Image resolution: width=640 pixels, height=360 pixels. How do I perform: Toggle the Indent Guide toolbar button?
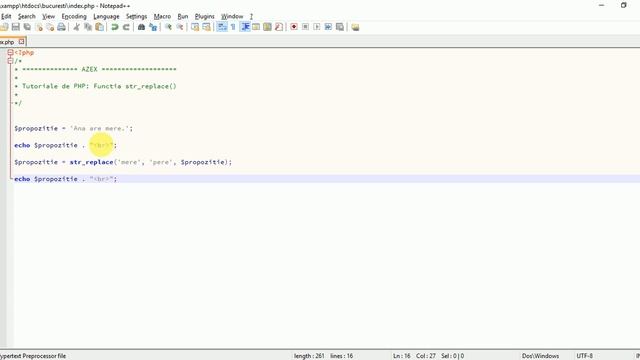tap(245, 27)
